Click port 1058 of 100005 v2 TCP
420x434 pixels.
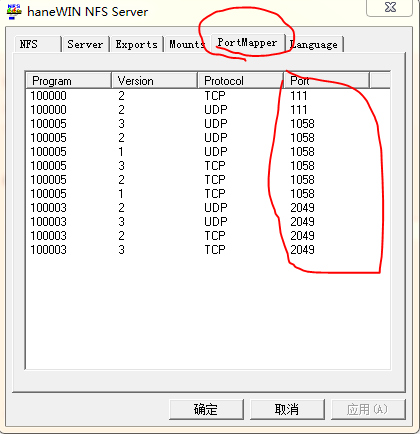click(302, 180)
